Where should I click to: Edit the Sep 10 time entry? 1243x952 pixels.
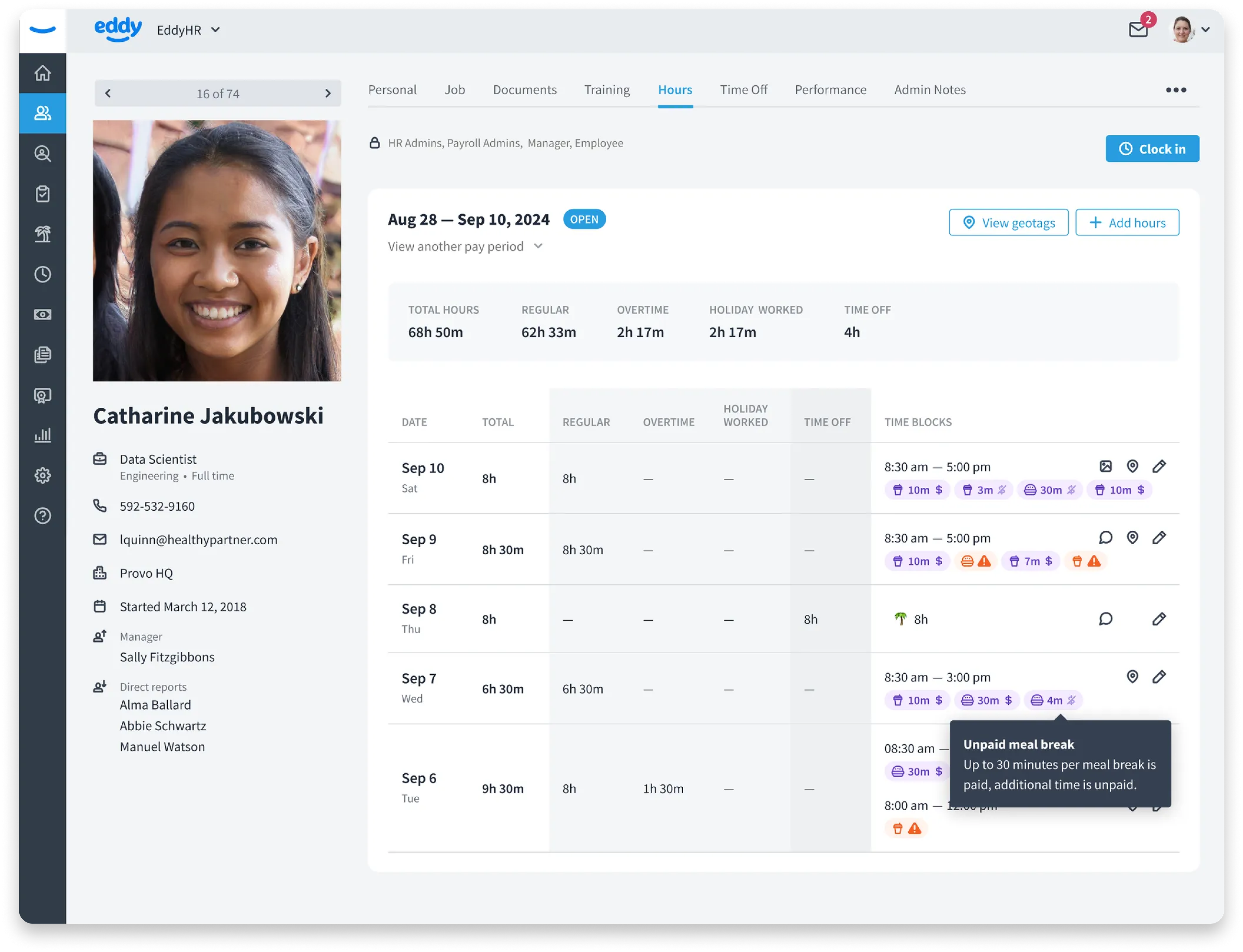coord(1159,466)
